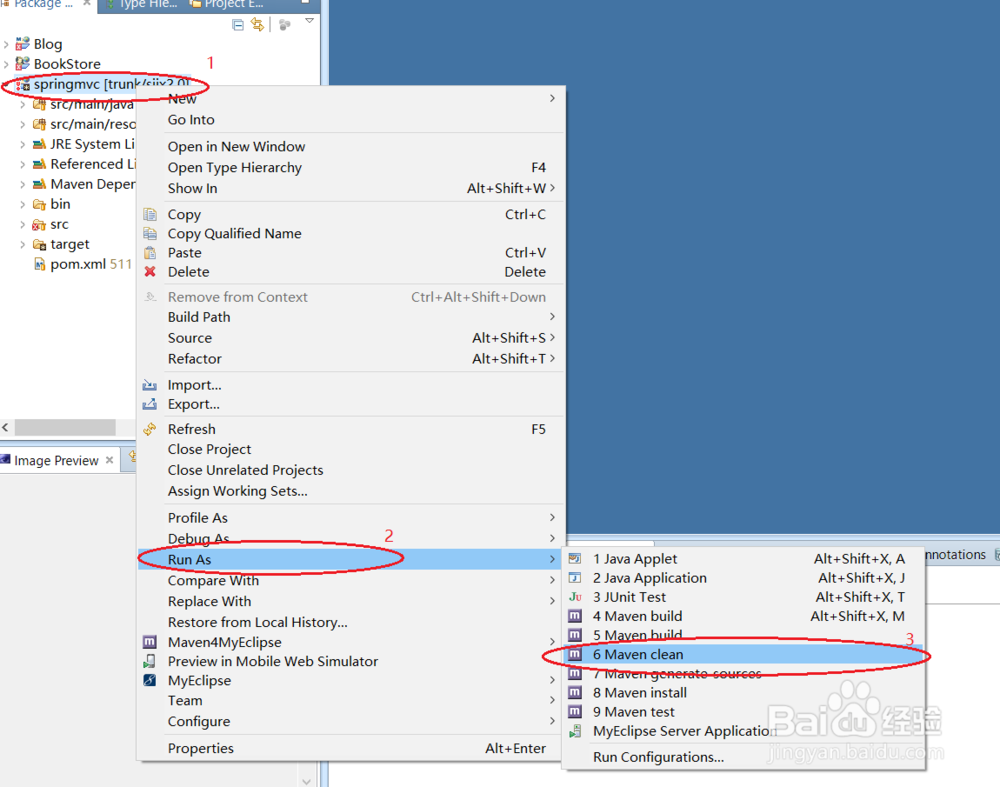Expand the Referenced Libraries node
Image resolution: width=1000 pixels, height=787 pixels.
point(22,165)
